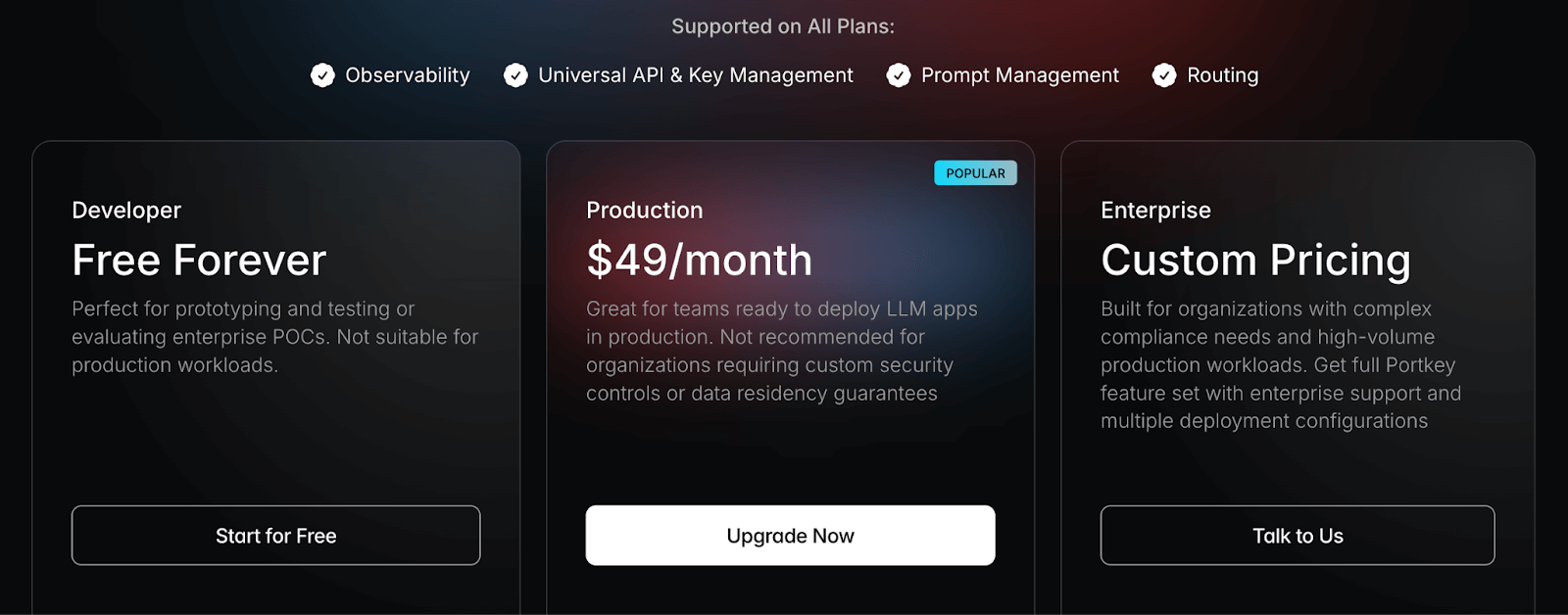Image resolution: width=1568 pixels, height=615 pixels.
Task: Click the checkmark icon beside Observability
Action: tap(322, 75)
